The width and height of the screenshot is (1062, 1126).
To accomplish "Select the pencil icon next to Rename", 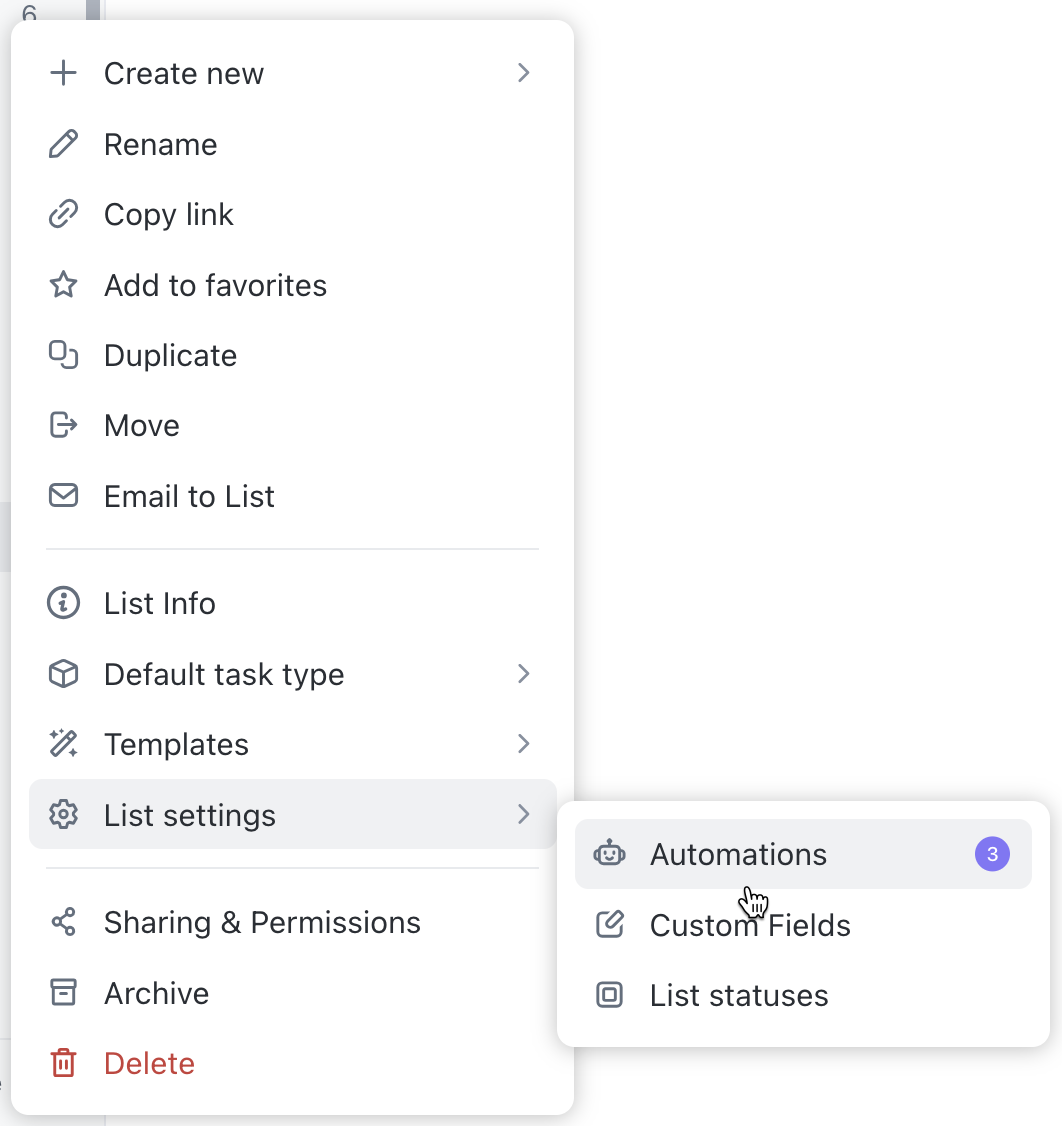I will (63, 143).
